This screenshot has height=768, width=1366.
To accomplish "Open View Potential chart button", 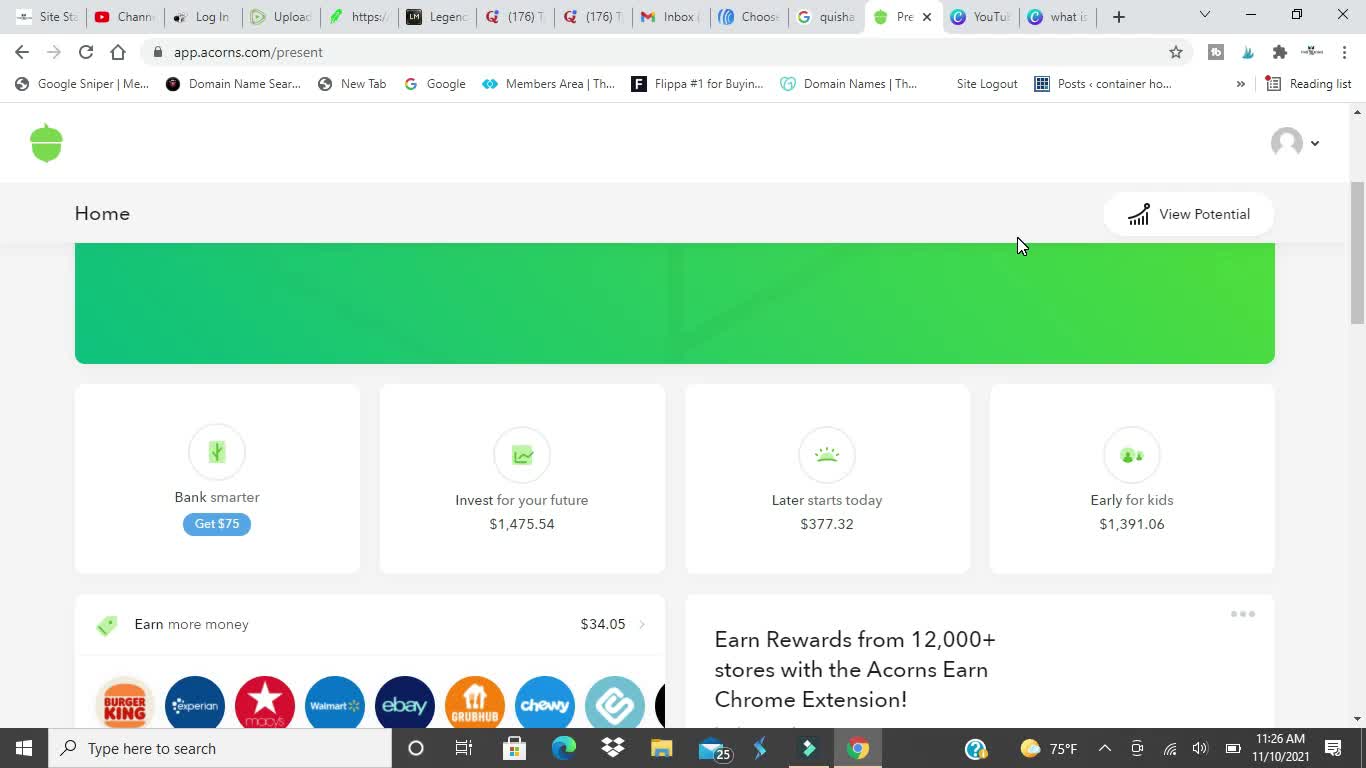I will 1189,214.
